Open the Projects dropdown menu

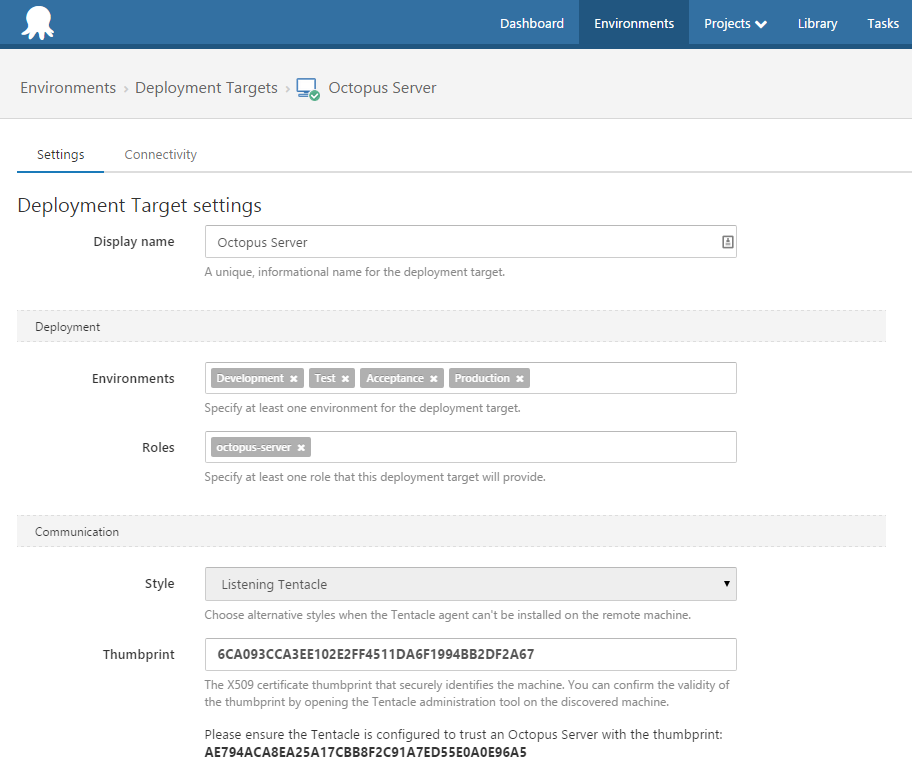pyautogui.click(x=735, y=23)
